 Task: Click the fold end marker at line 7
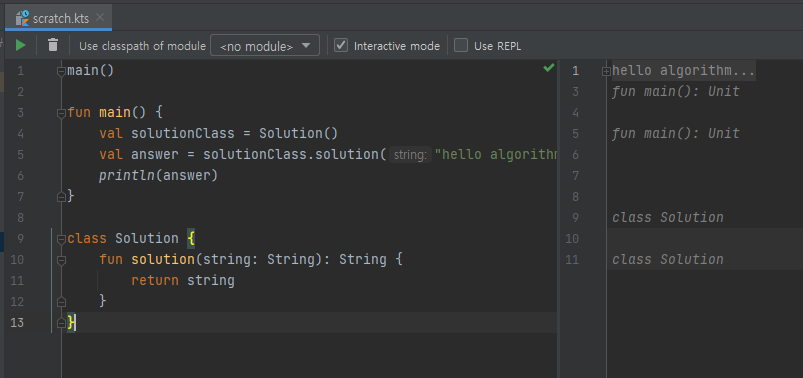click(x=61, y=196)
